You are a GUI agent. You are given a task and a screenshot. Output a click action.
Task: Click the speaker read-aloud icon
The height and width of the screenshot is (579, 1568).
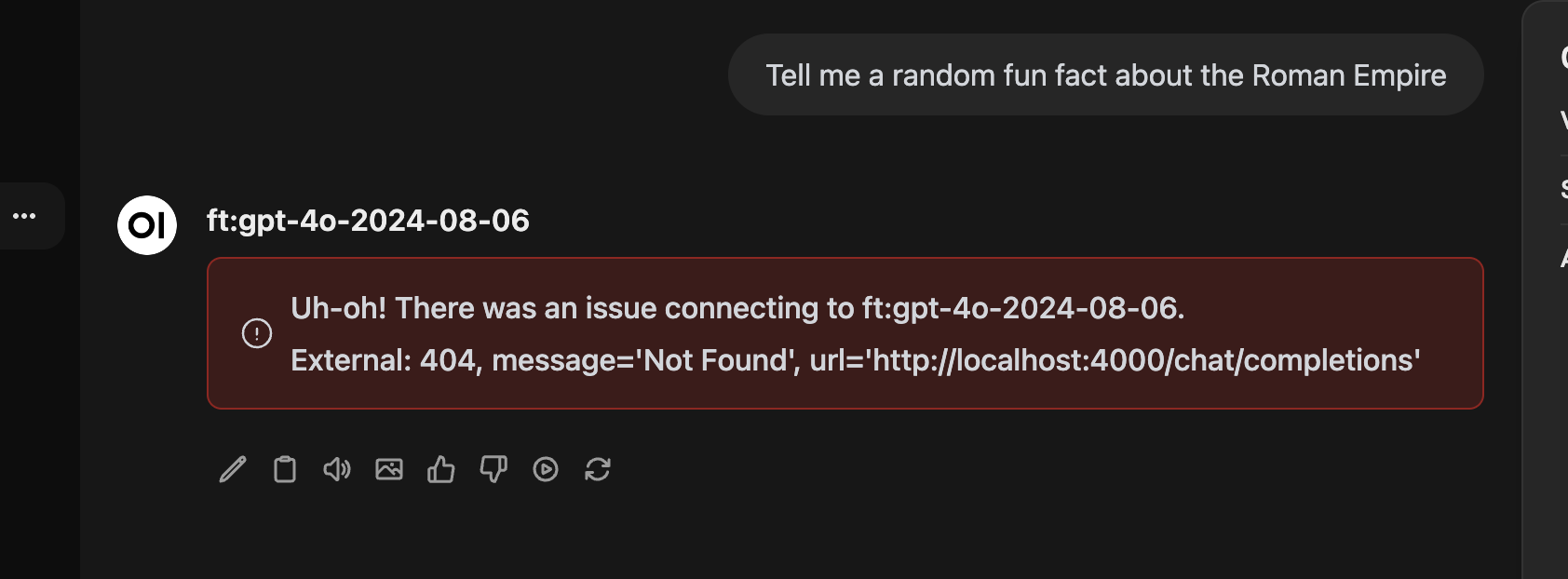tap(337, 470)
